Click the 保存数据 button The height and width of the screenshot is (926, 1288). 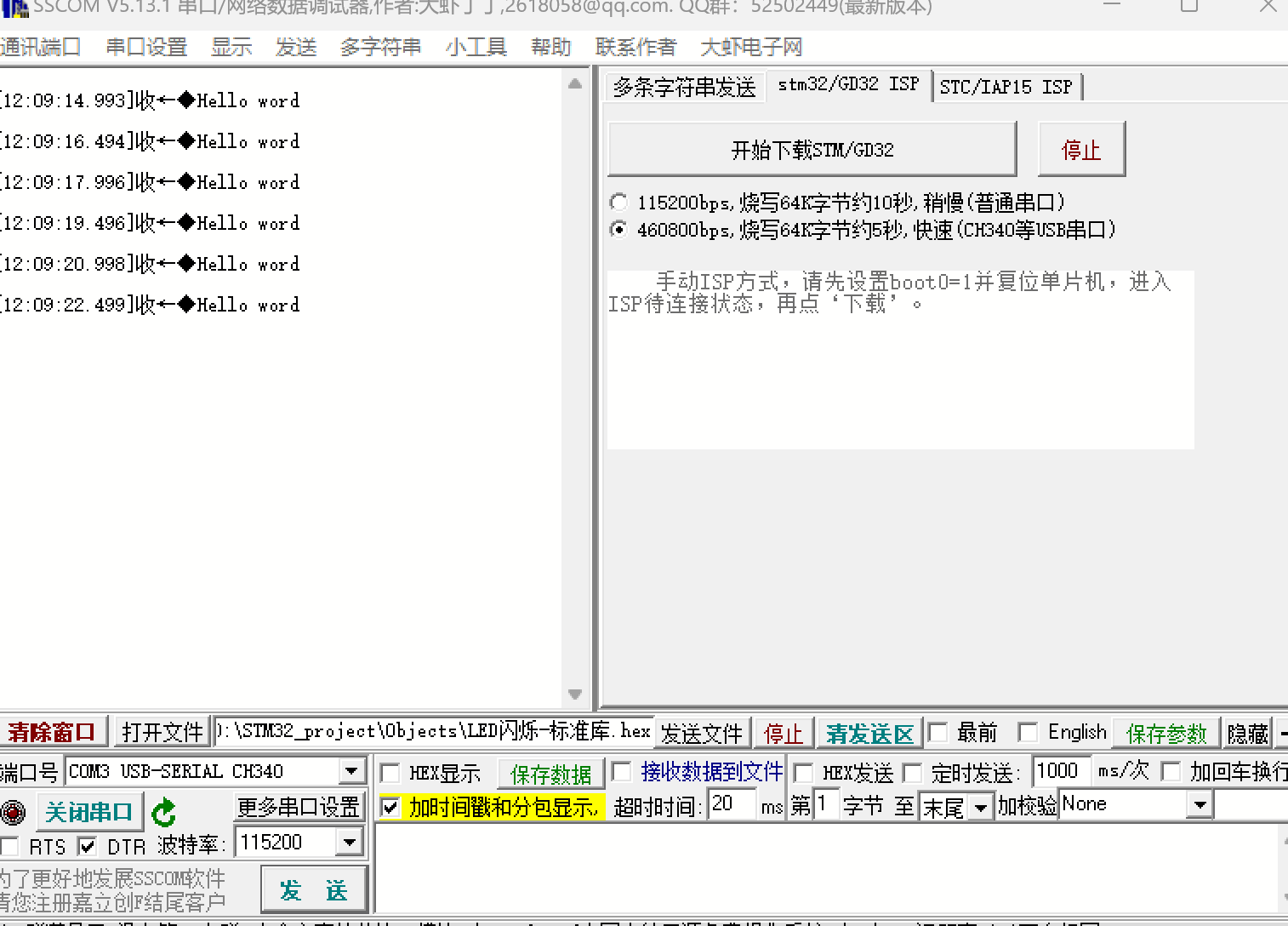[550, 774]
